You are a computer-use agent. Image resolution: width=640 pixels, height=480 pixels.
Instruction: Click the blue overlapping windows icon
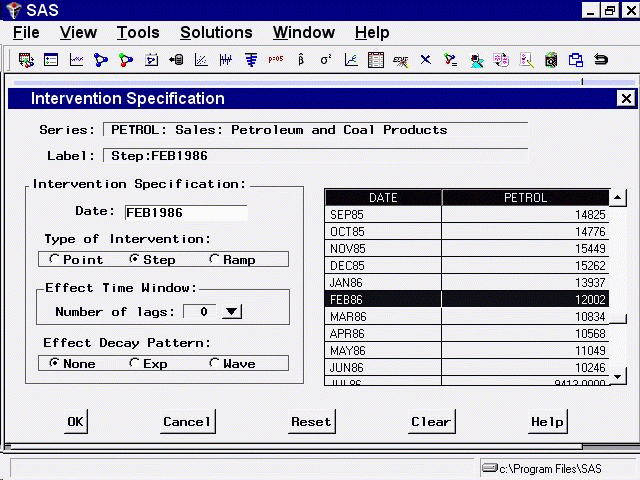(x=576, y=60)
